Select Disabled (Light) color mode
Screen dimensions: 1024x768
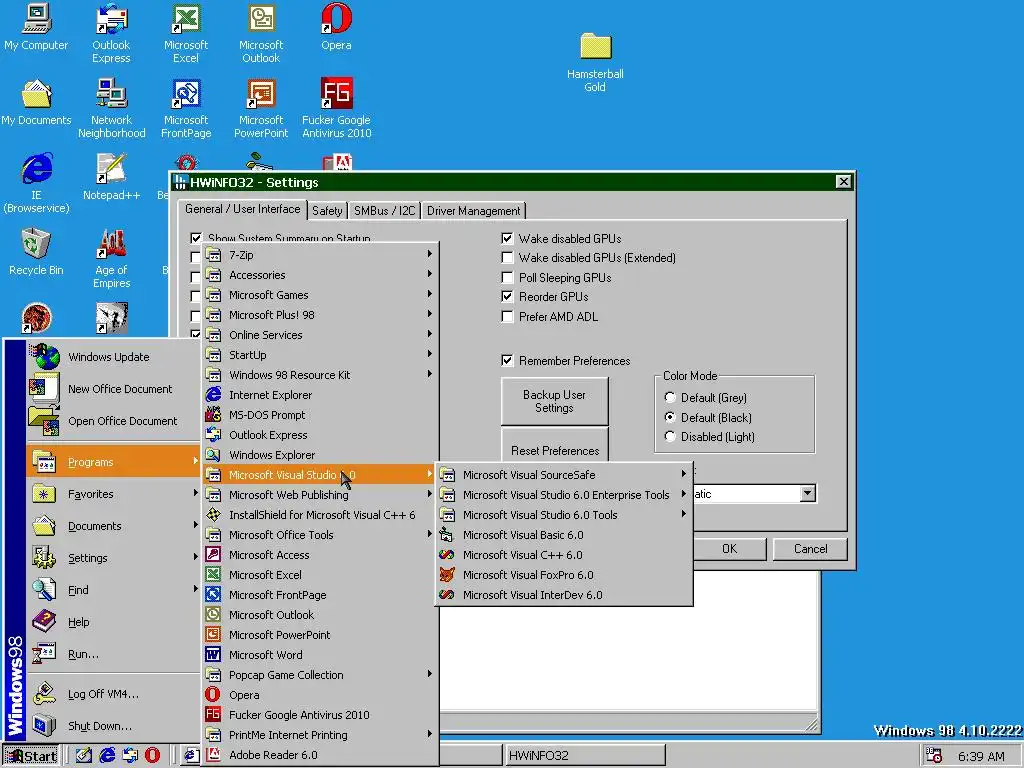[x=669, y=436]
